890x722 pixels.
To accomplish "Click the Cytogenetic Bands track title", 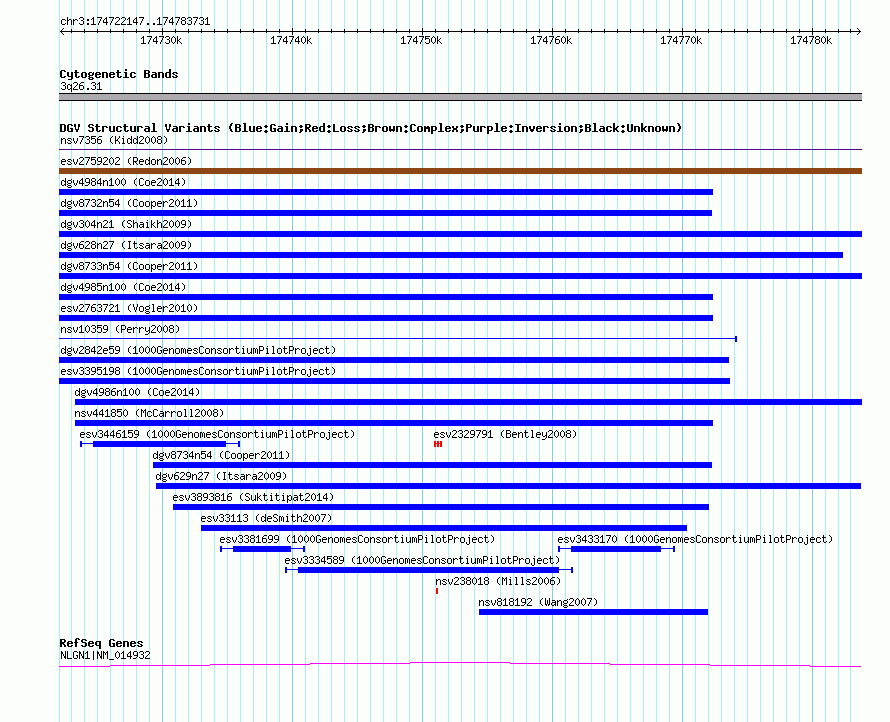I will point(119,74).
